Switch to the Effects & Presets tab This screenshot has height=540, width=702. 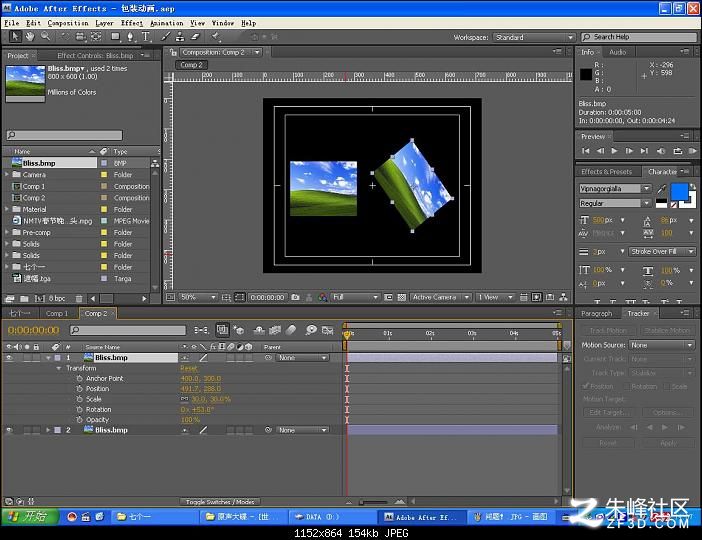pos(606,171)
